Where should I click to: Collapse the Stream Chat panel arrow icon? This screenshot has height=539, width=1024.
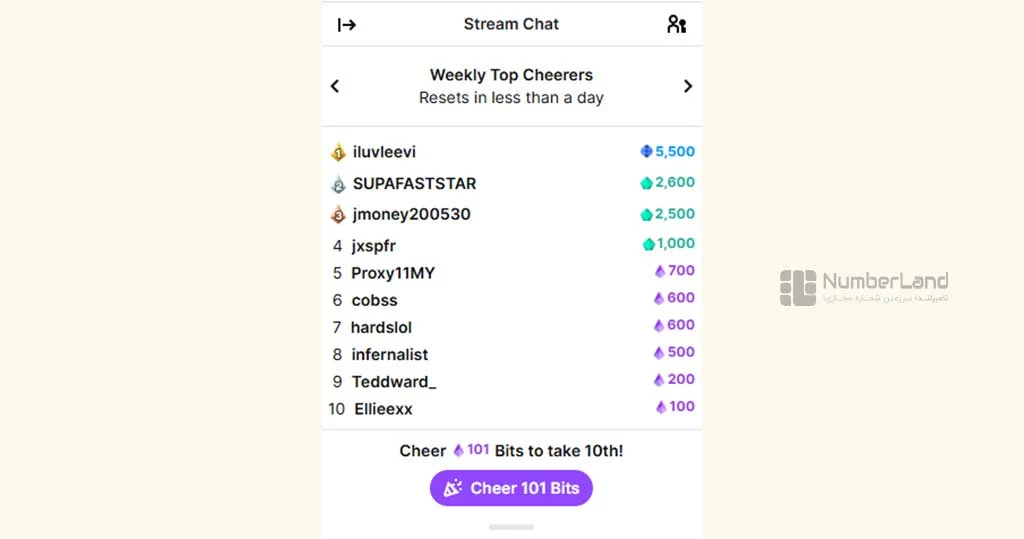point(347,25)
